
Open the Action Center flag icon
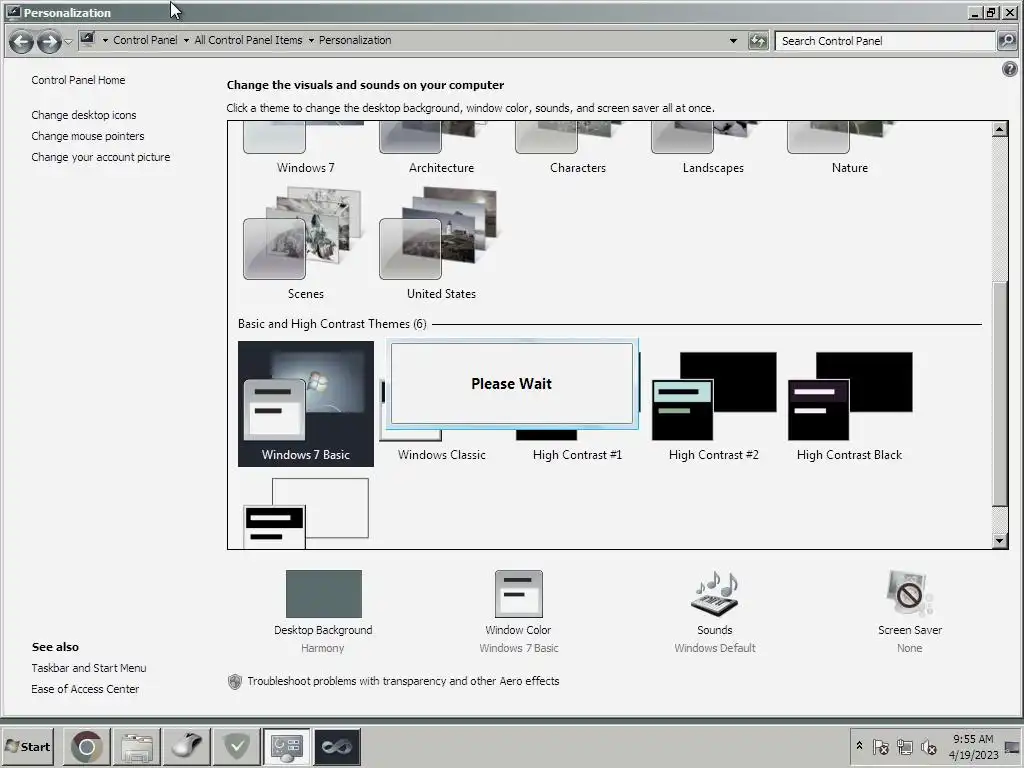880,746
